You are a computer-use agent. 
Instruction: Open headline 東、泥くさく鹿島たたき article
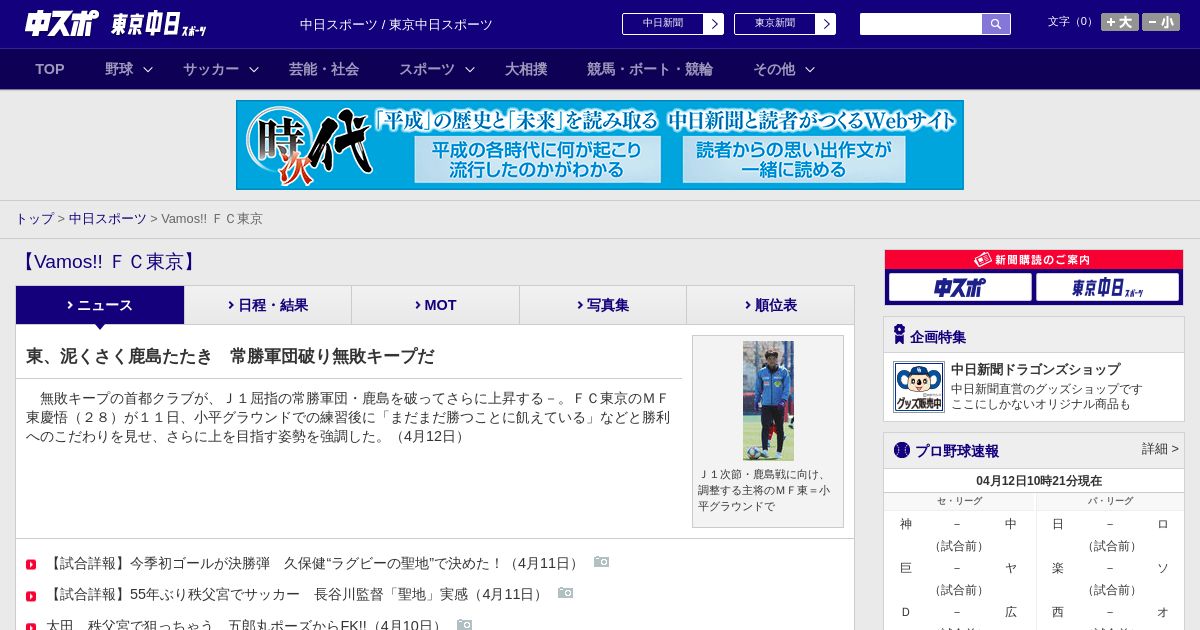230,356
